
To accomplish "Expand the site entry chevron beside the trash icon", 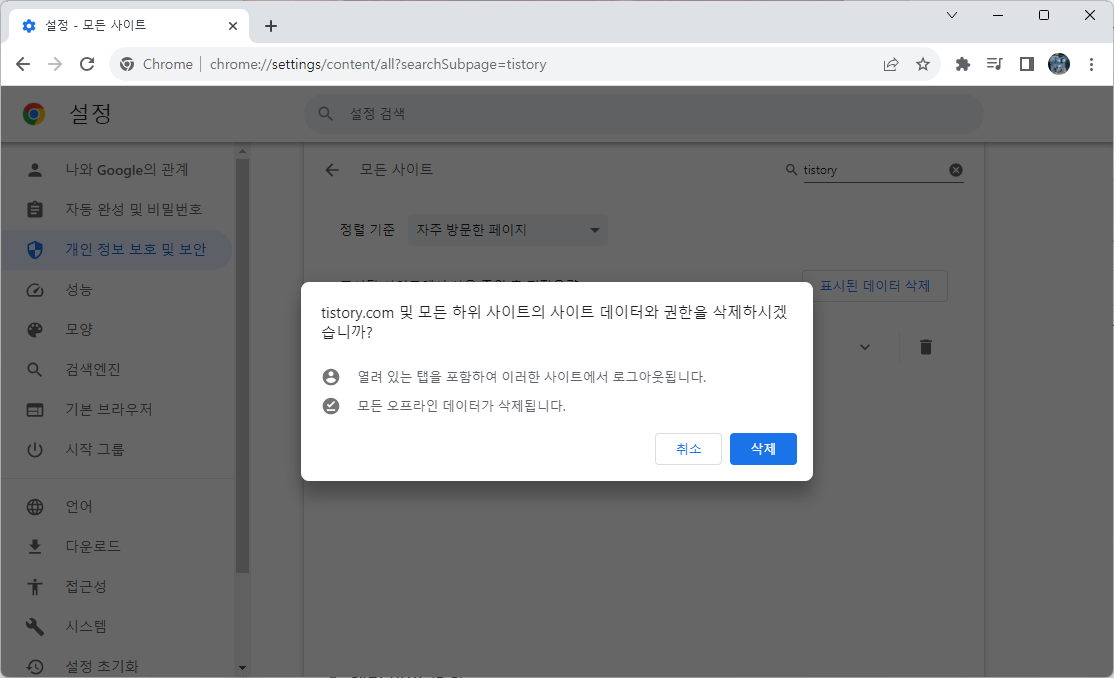I will [x=865, y=347].
